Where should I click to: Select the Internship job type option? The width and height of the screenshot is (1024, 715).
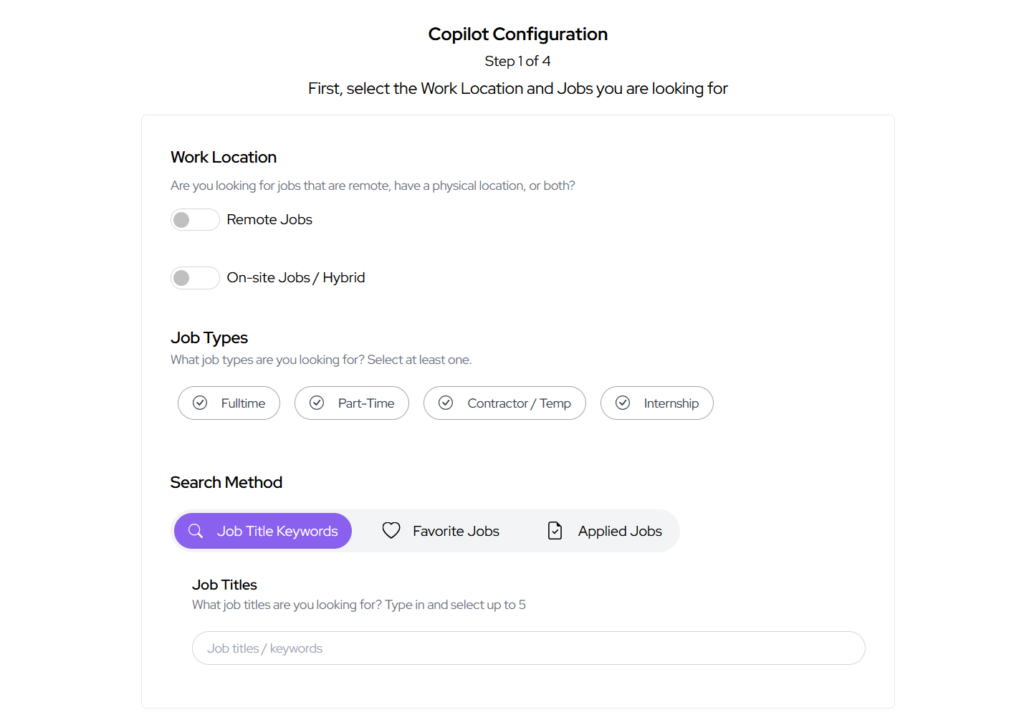656,402
